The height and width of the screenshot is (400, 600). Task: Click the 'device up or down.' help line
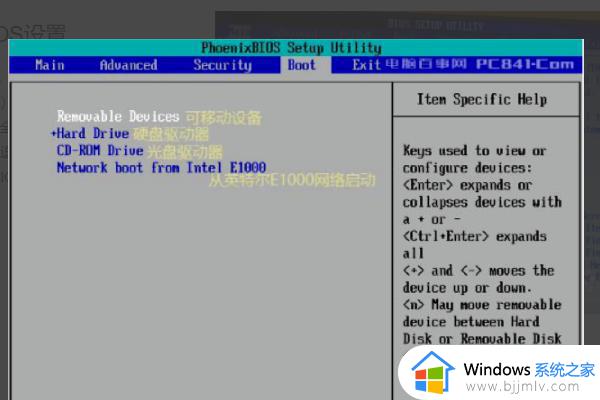(x=467, y=287)
